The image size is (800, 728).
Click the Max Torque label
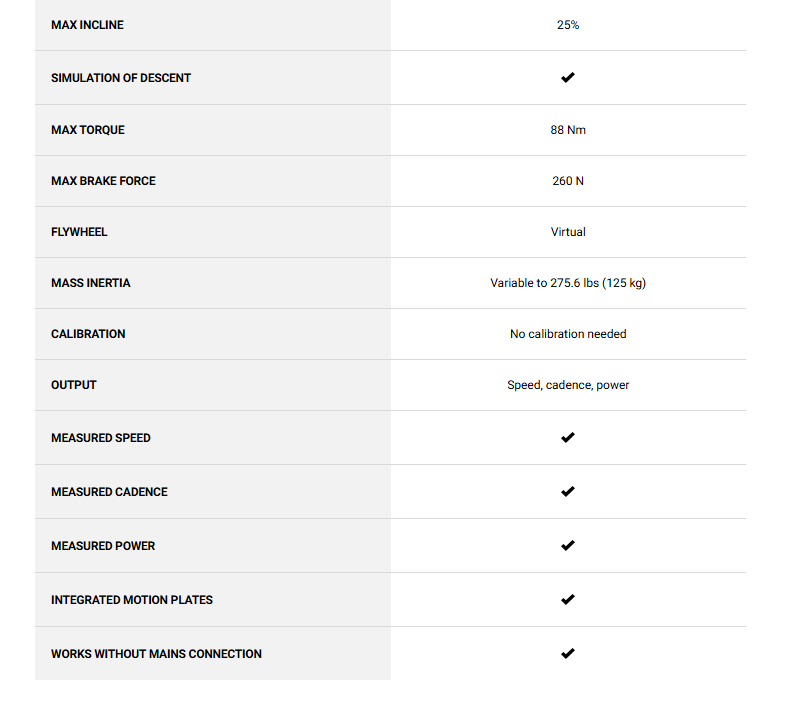click(88, 130)
